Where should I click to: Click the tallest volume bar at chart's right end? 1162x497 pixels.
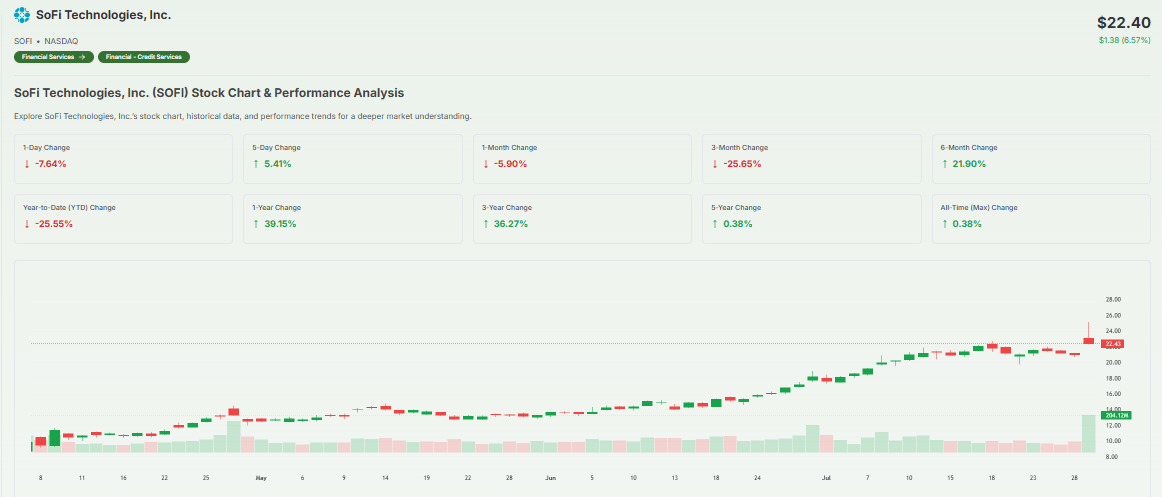click(x=1089, y=433)
